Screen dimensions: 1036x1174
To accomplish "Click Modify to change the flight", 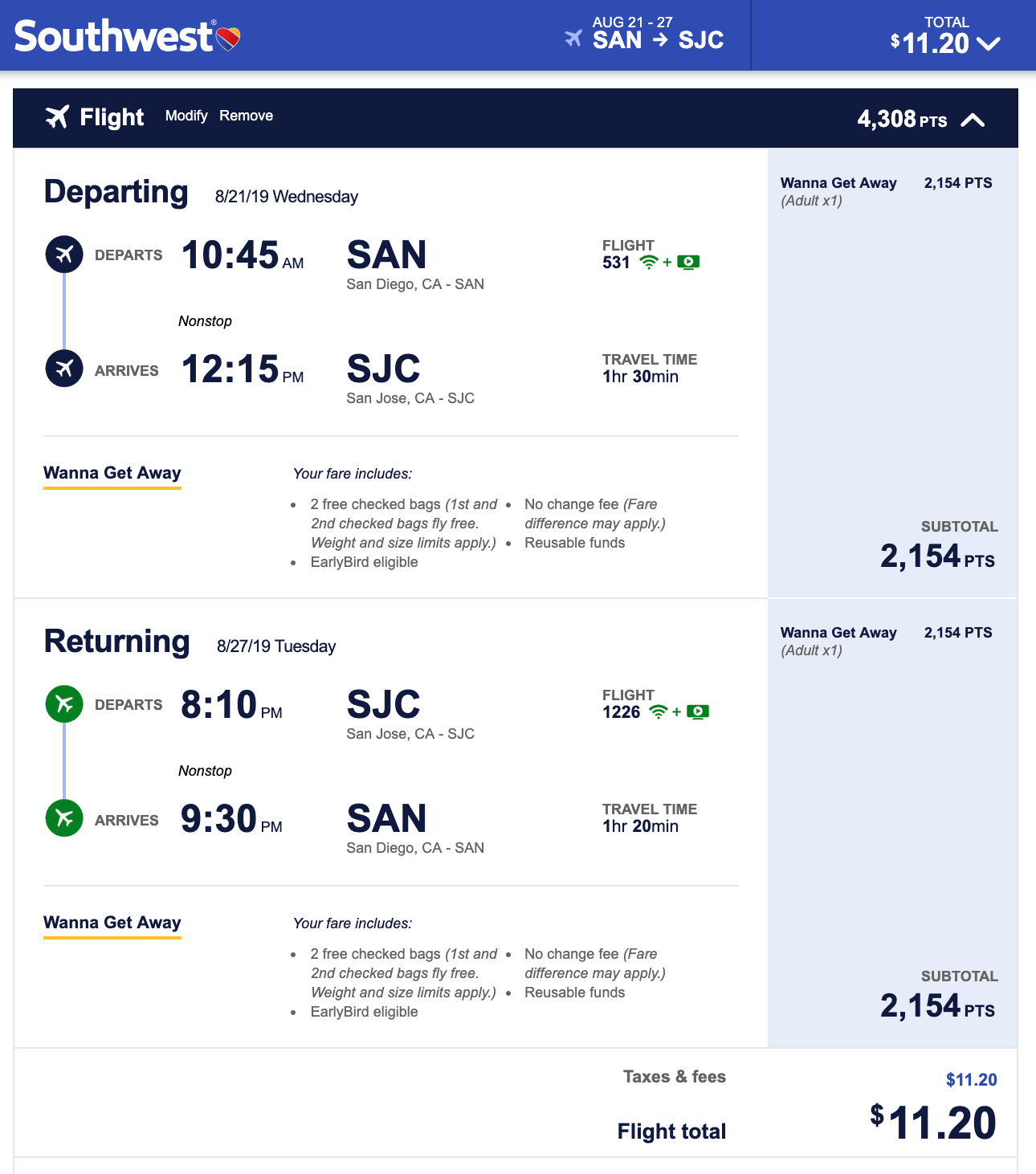I will coord(186,116).
